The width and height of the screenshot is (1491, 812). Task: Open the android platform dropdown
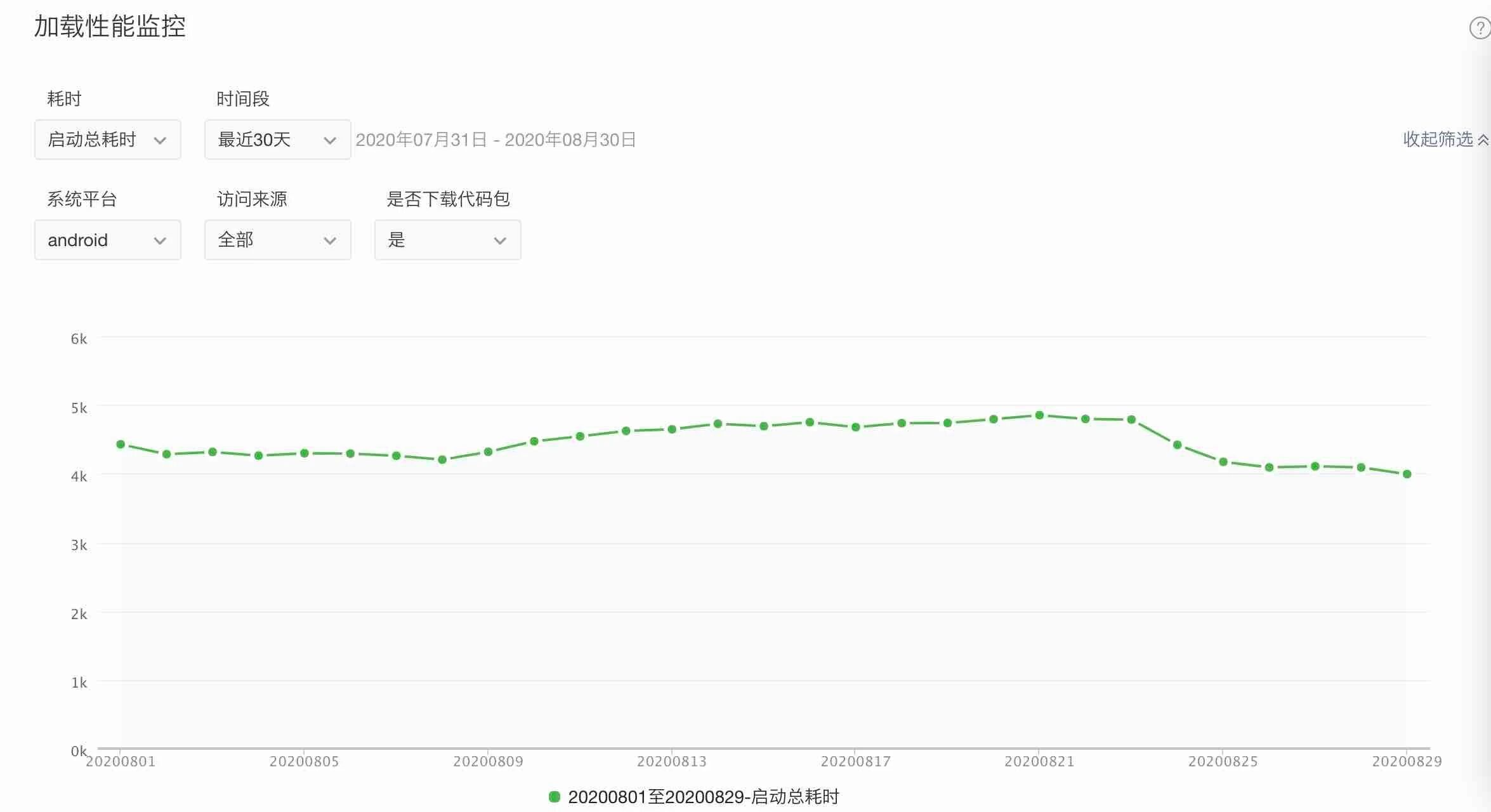pos(107,240)
